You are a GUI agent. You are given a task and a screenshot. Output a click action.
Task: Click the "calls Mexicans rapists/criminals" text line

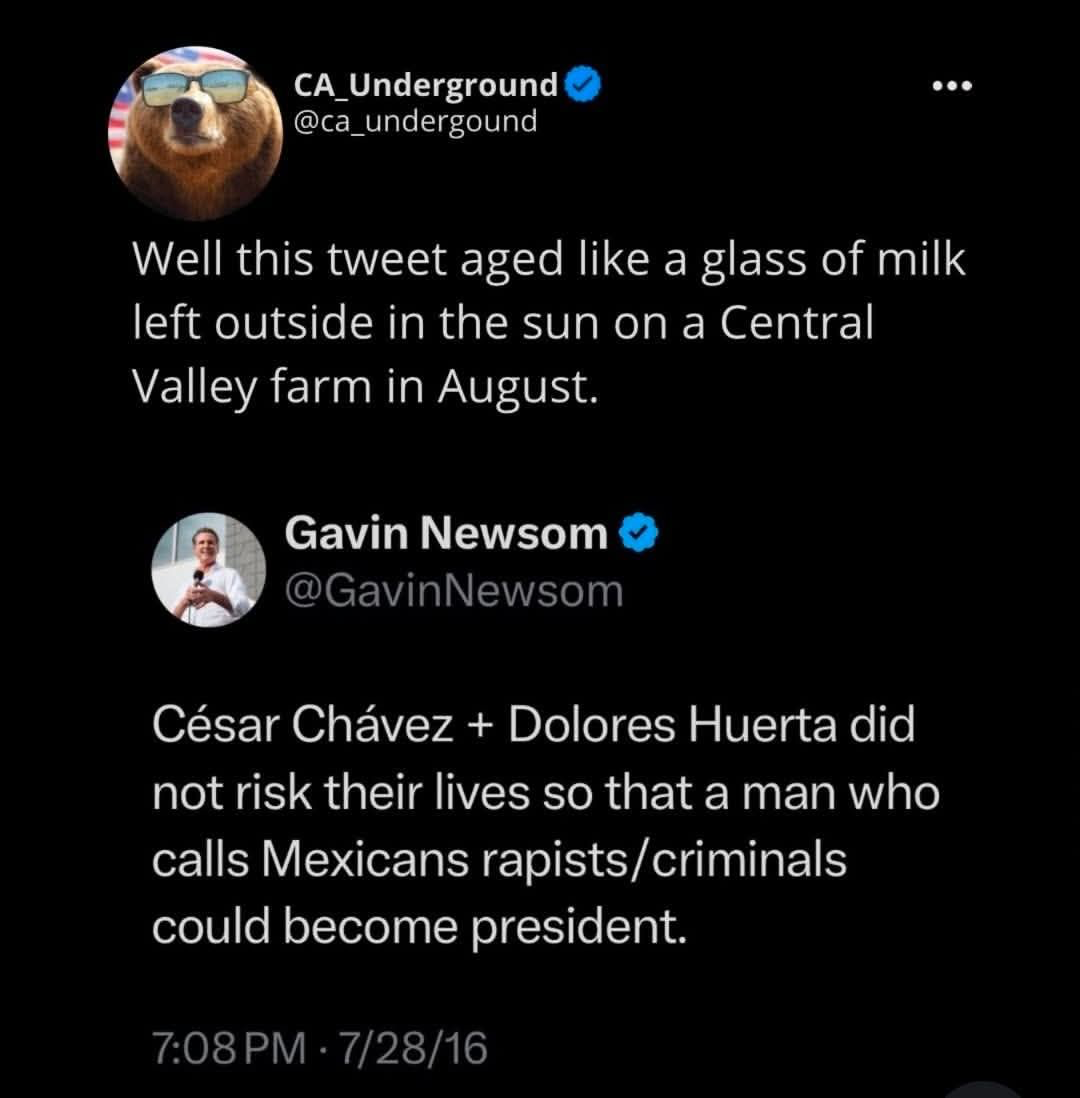tap(499, 860)
